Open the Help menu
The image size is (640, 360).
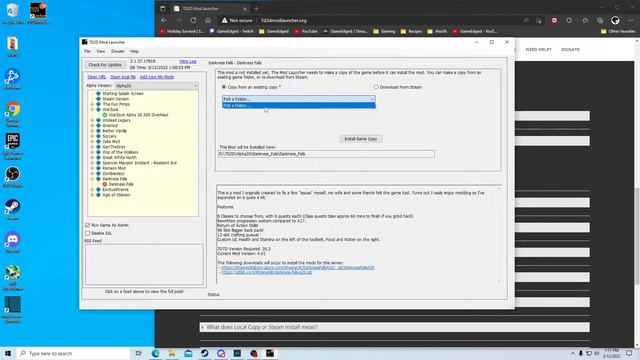134,51
